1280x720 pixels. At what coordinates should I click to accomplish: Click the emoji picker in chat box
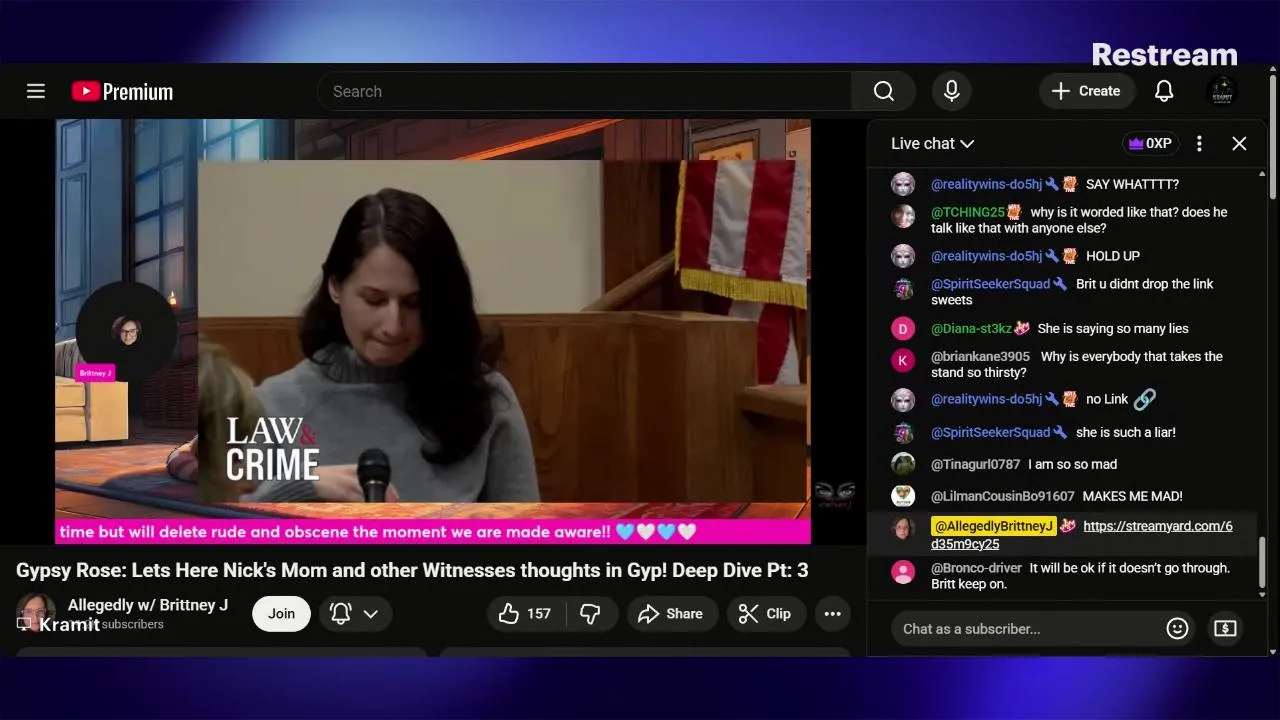[x=1177, y=628]
